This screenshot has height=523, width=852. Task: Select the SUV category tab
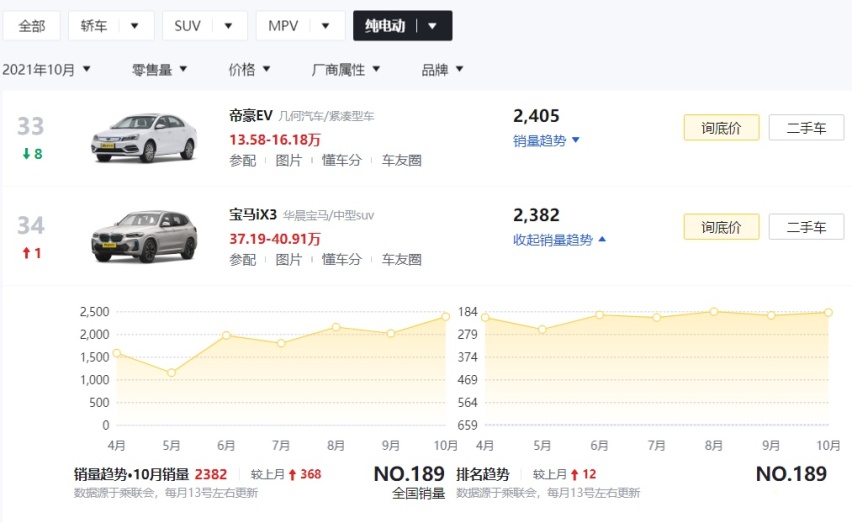pyautogui.click(x=187, y=26)
